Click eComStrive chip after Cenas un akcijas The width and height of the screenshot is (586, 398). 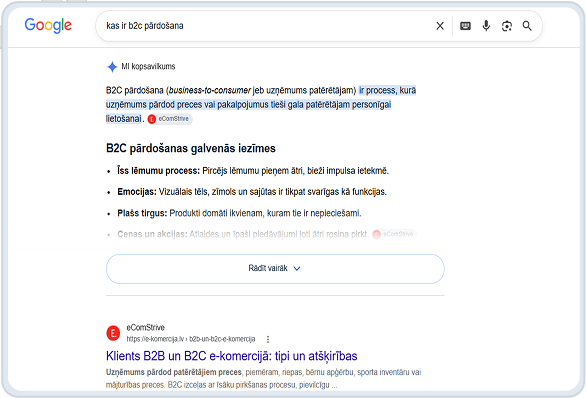click(394, 234)
